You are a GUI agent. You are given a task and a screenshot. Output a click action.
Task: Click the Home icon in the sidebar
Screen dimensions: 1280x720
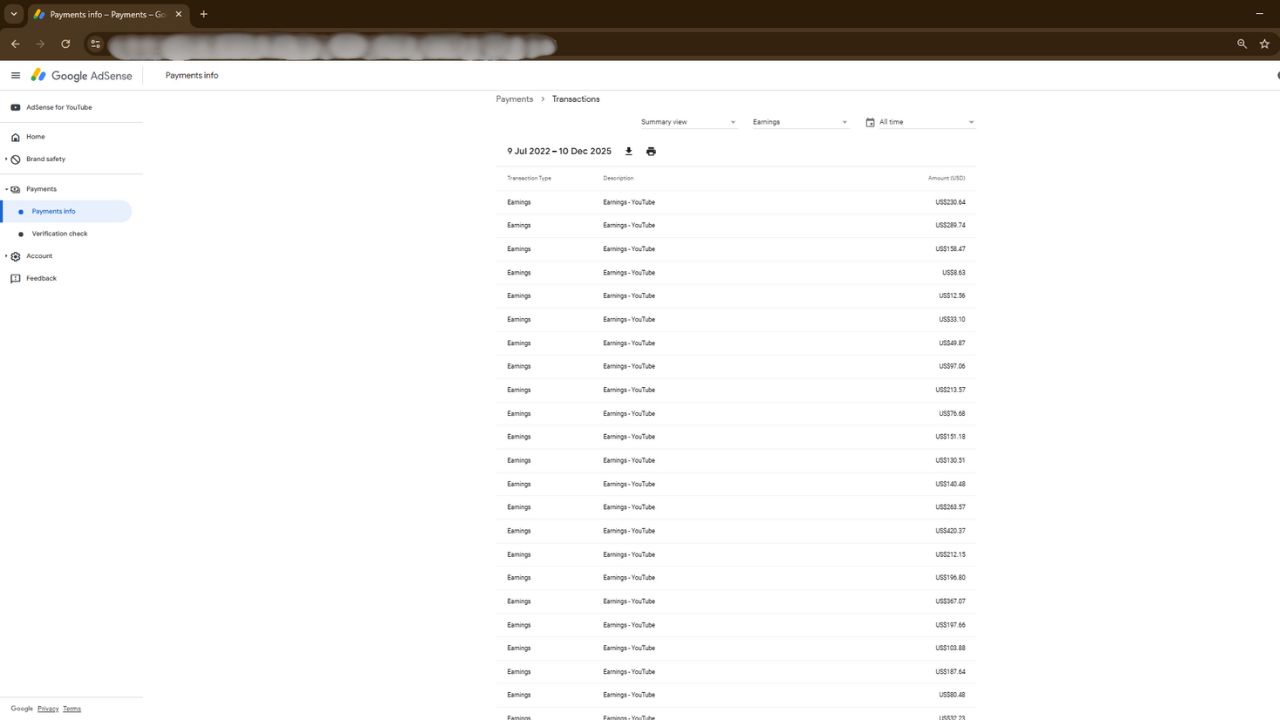coord(14,136)
